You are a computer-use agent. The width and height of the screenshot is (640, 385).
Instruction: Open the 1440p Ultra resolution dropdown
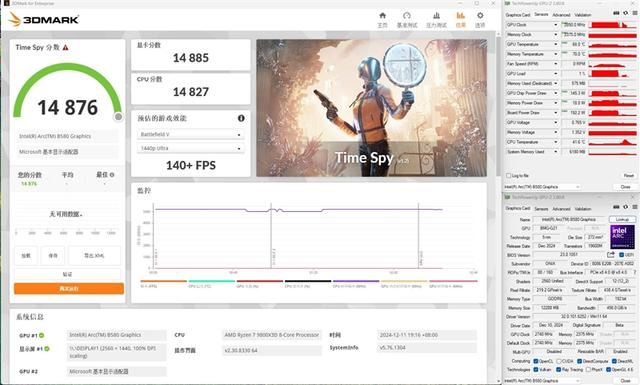click(191, 148)
